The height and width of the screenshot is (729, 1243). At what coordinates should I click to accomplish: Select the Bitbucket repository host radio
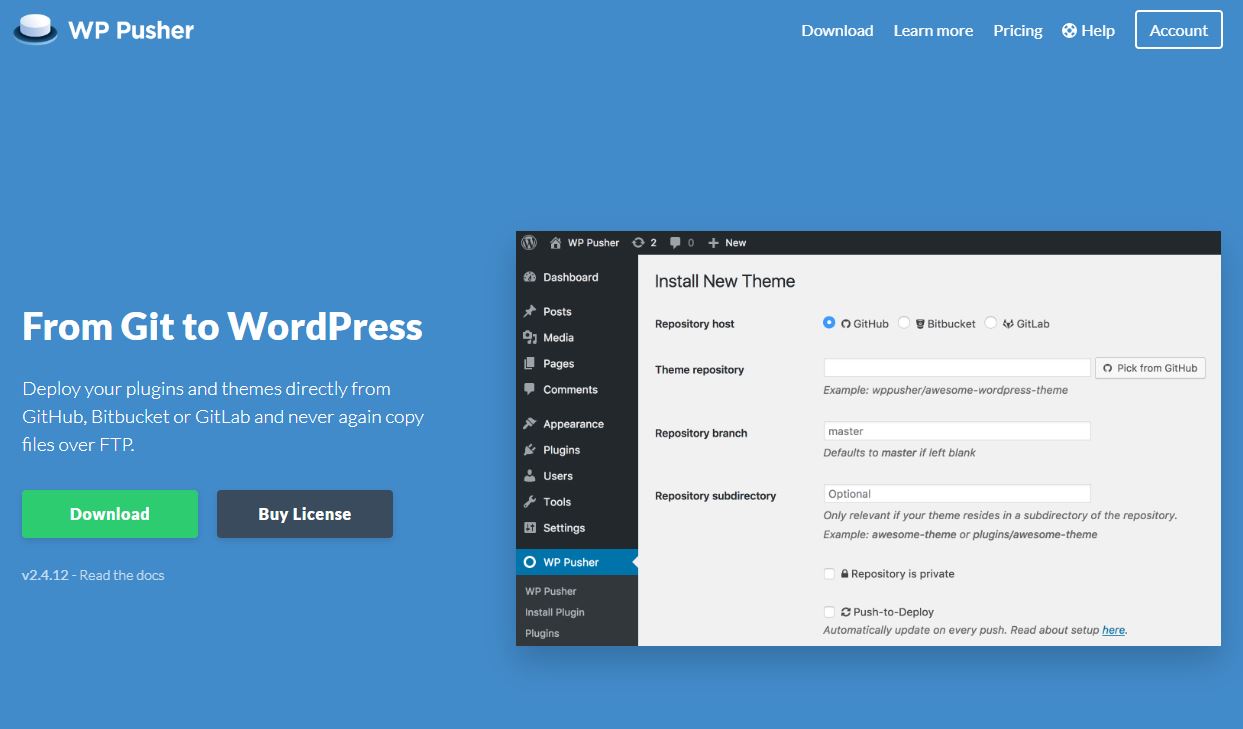click(x=904, y=323)
